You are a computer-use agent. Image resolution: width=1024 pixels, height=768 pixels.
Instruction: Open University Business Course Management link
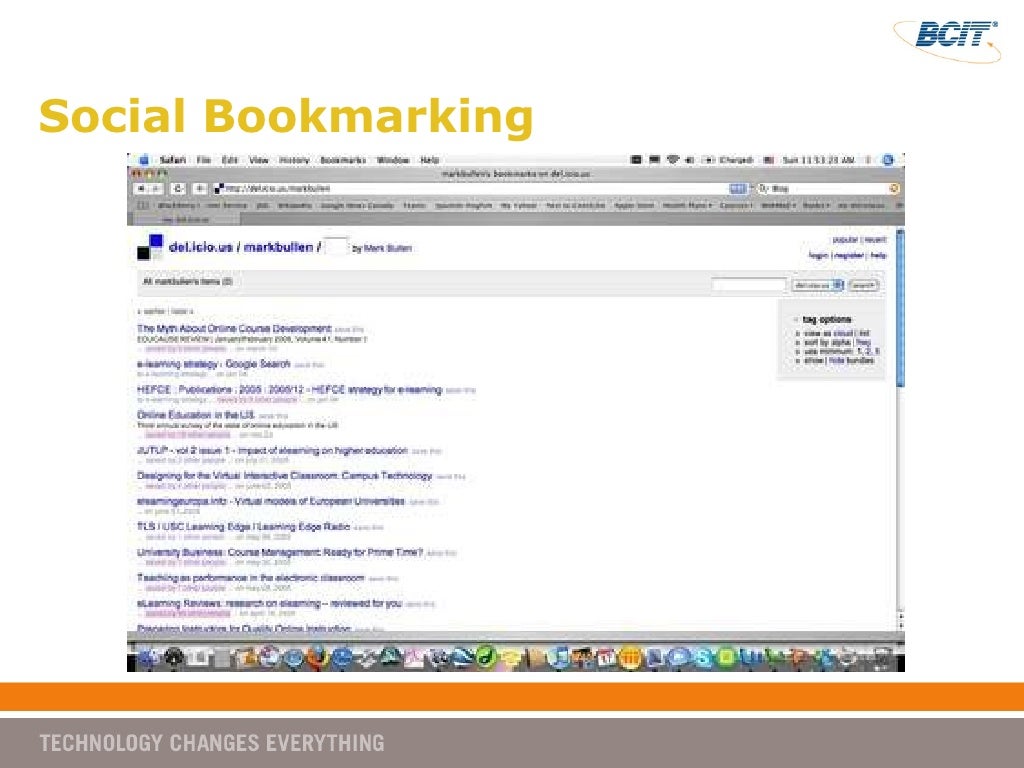pyautogui.click(x=280, y=552)
